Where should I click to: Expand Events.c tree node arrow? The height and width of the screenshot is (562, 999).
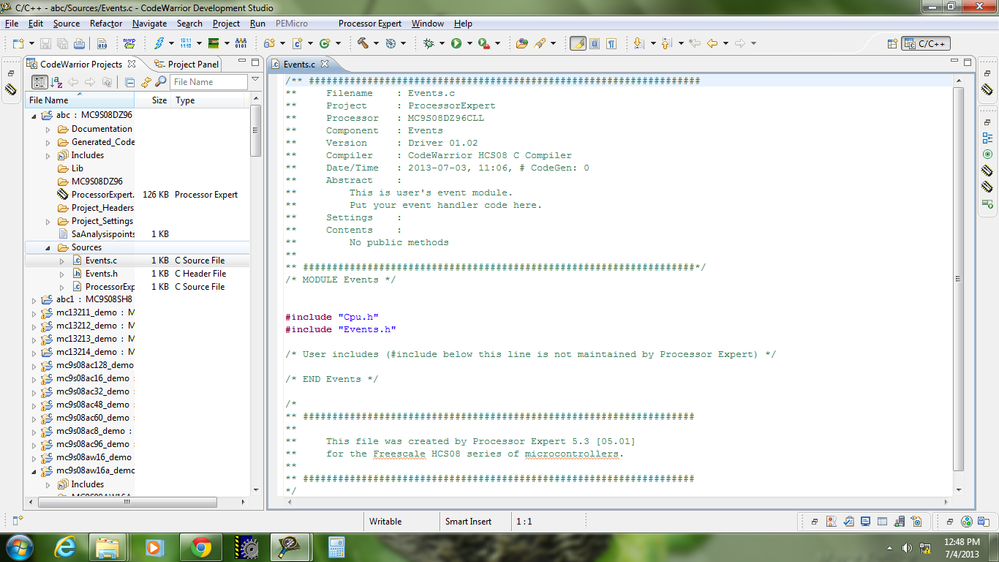pyautogui.click(x=62, y=261)
